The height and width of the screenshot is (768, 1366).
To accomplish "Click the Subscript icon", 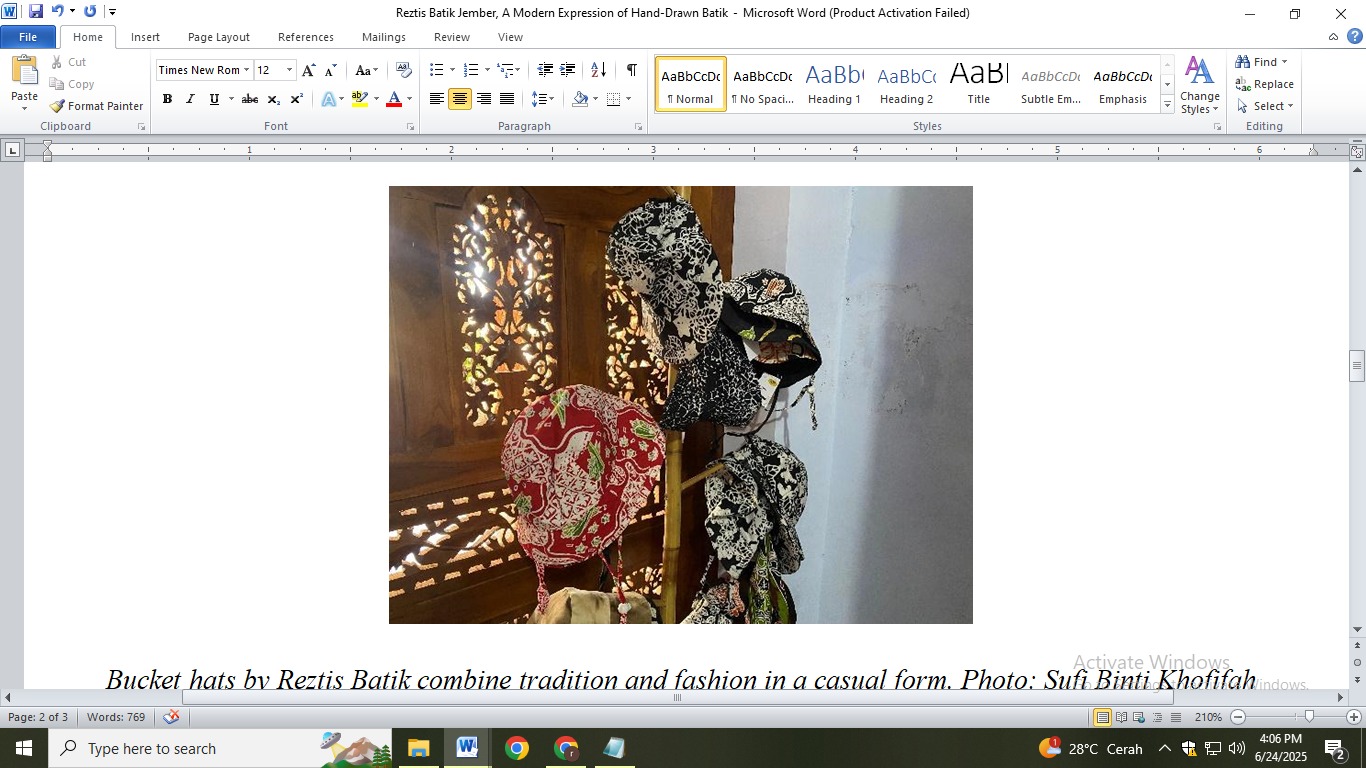I will click(x=272, y=99).
